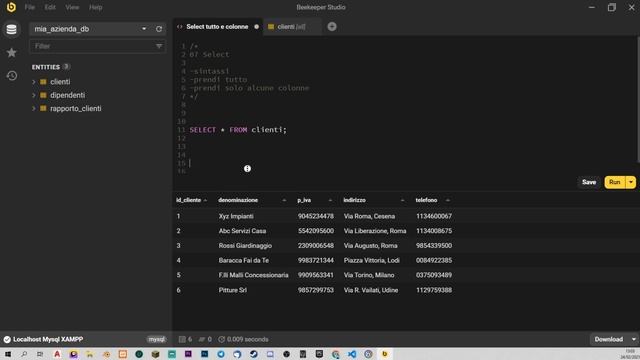Open Steam from the taskbar

pos(253,354)
